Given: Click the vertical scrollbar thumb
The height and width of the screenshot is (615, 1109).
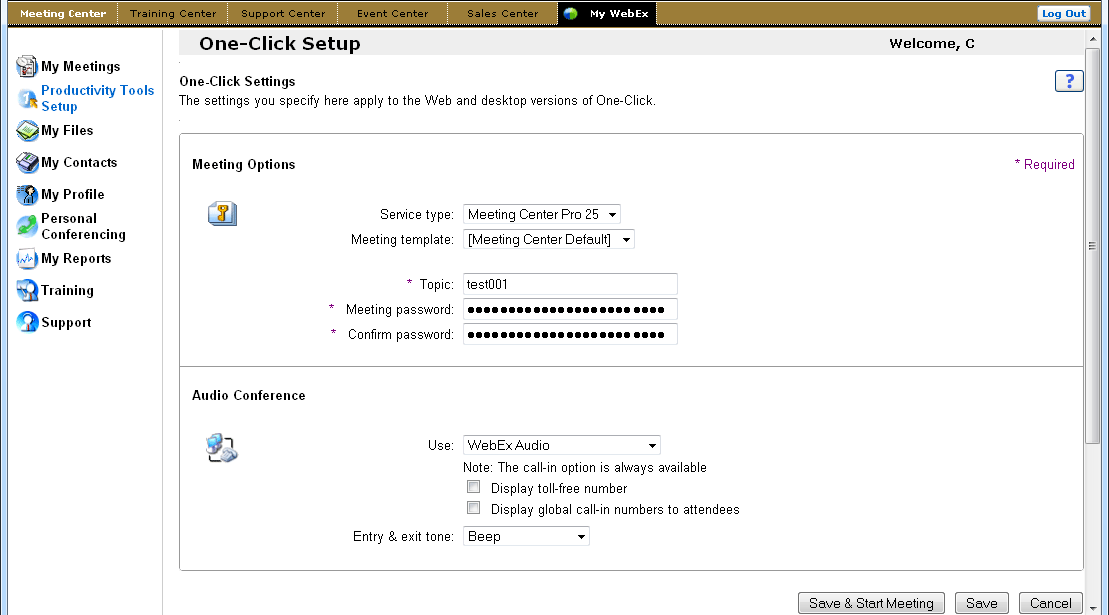Looking at the screenshot, I should tap(1093, 246).
